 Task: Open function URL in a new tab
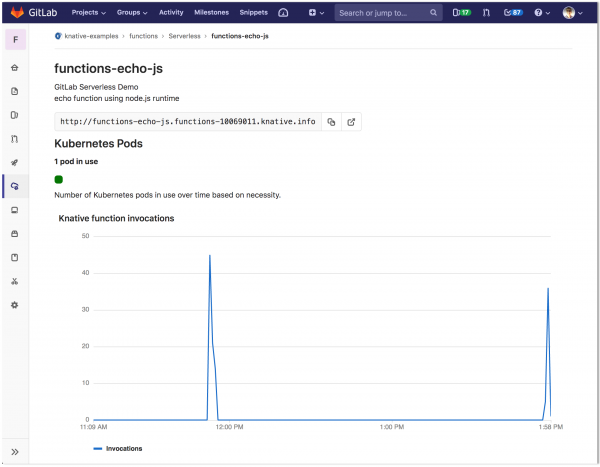tap(351, 122)
